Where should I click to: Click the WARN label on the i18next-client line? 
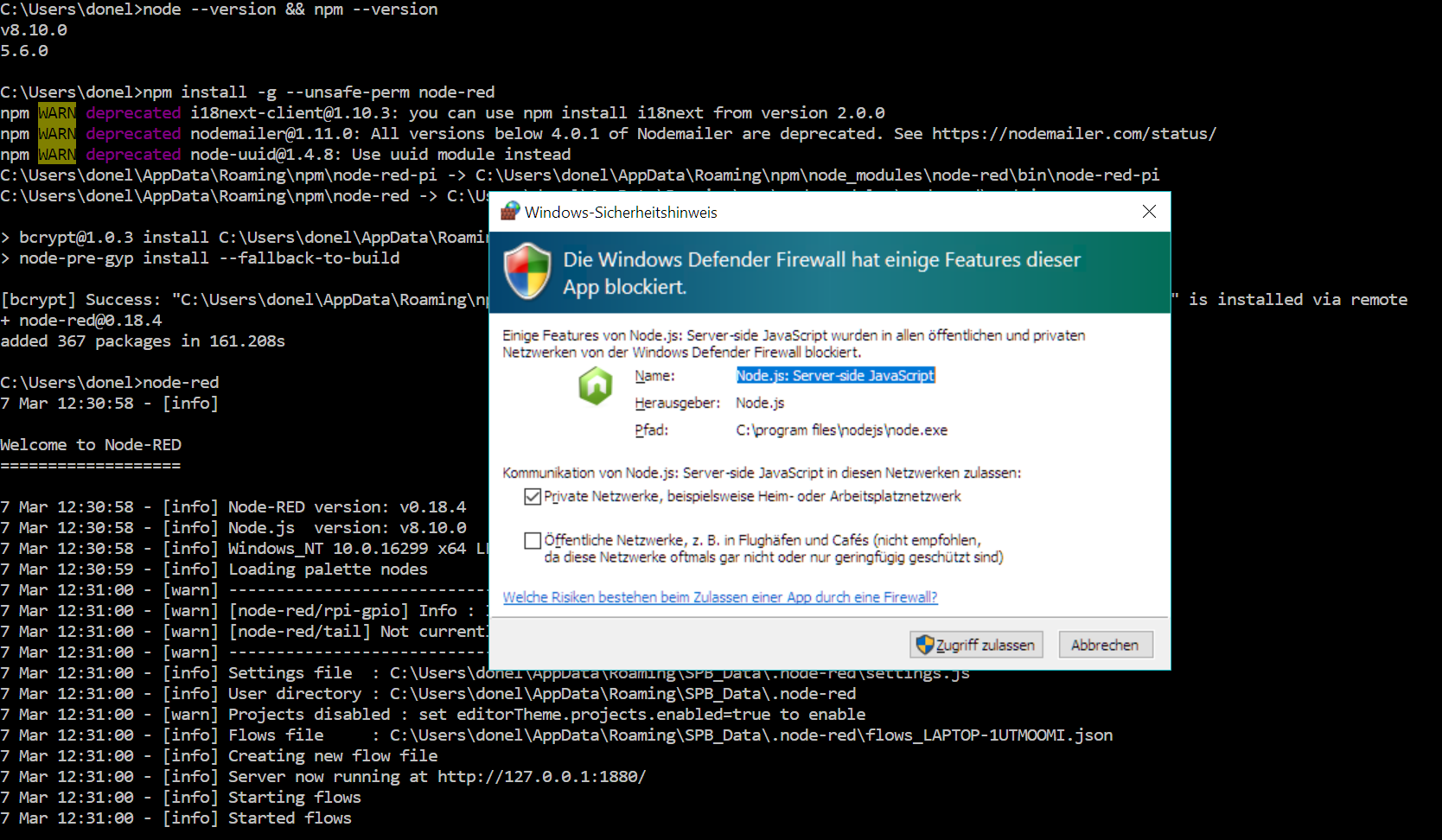tap(57, 113)
